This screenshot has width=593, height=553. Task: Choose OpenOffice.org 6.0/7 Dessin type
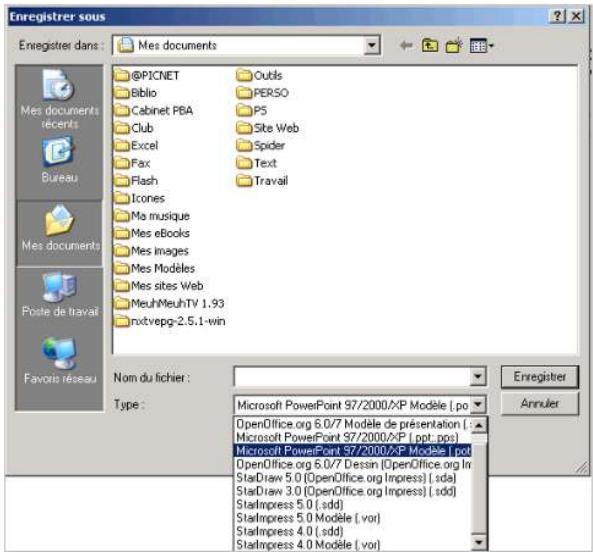353,464
